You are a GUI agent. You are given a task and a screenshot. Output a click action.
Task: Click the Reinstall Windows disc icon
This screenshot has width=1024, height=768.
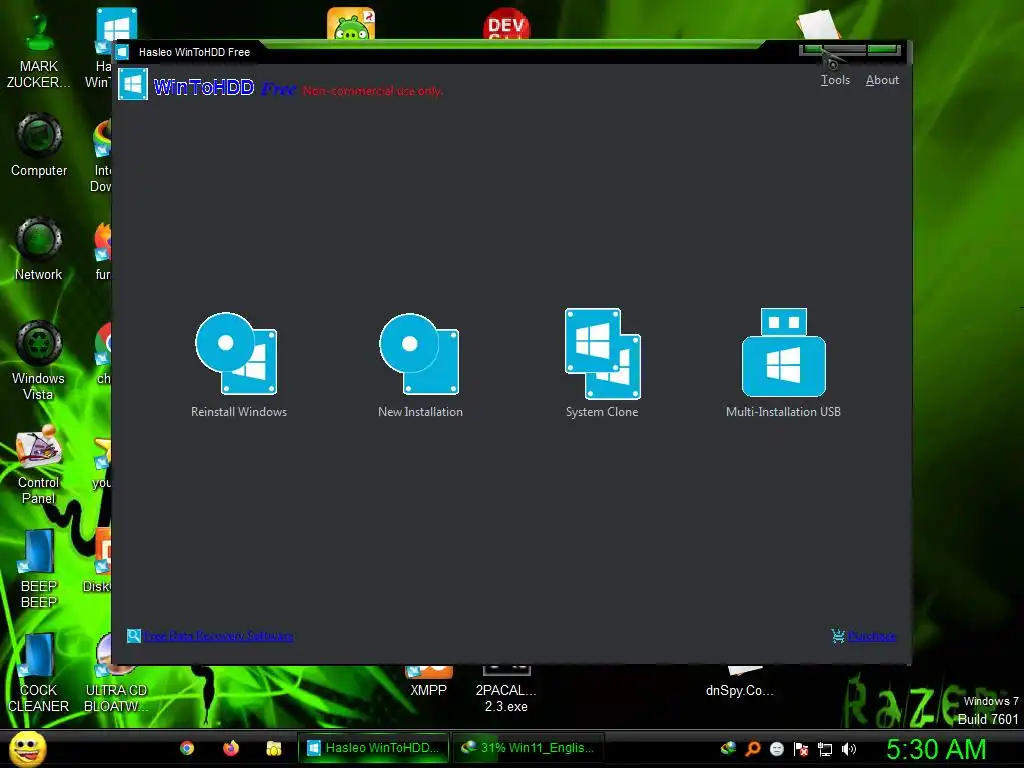pyautogui.click(x=236, y=353)
